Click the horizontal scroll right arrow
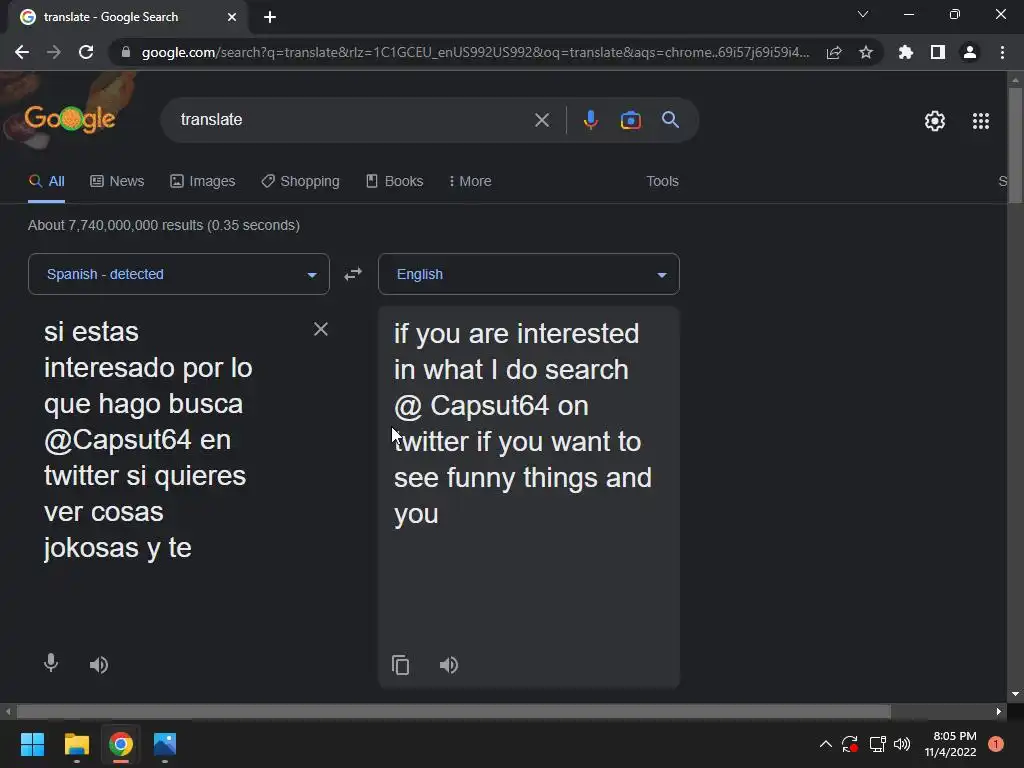 pos(999,711)
